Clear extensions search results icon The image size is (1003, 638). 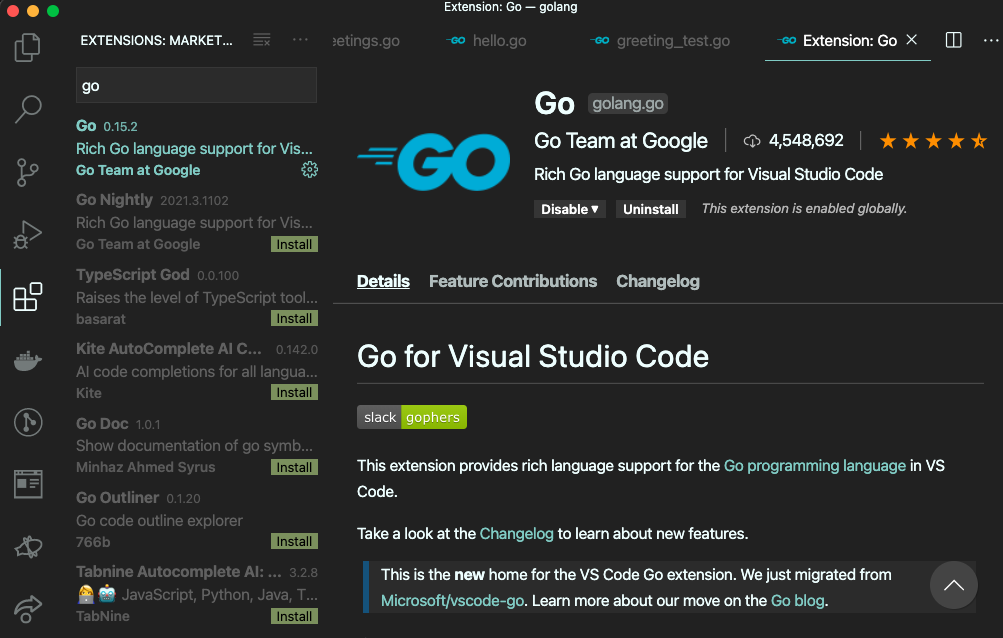click(x=262, y=40)
